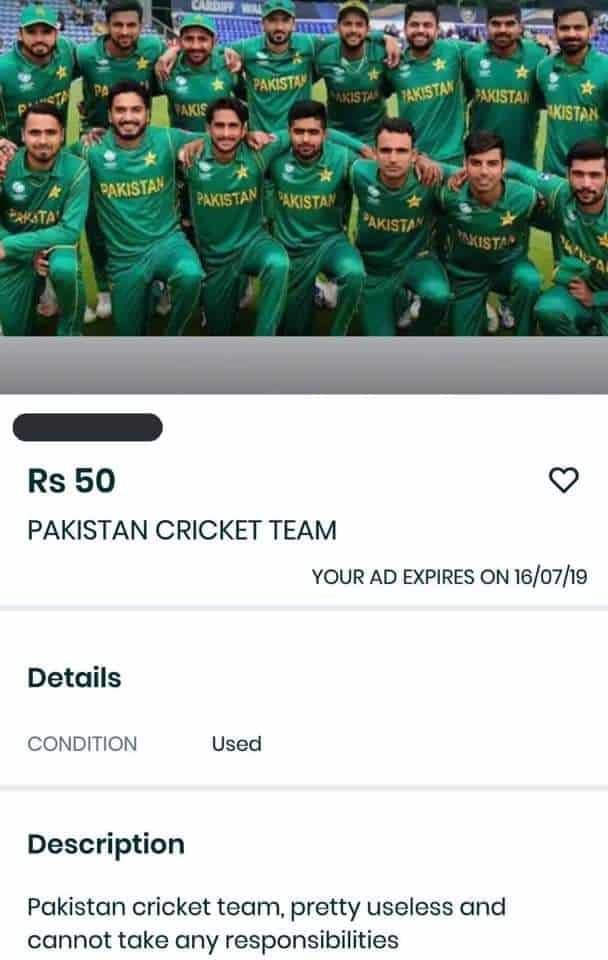Image resolution: width=608 pixels, height=960 pixels.
Task: Tap the ad expiry date text
Action: click(449, 577)
